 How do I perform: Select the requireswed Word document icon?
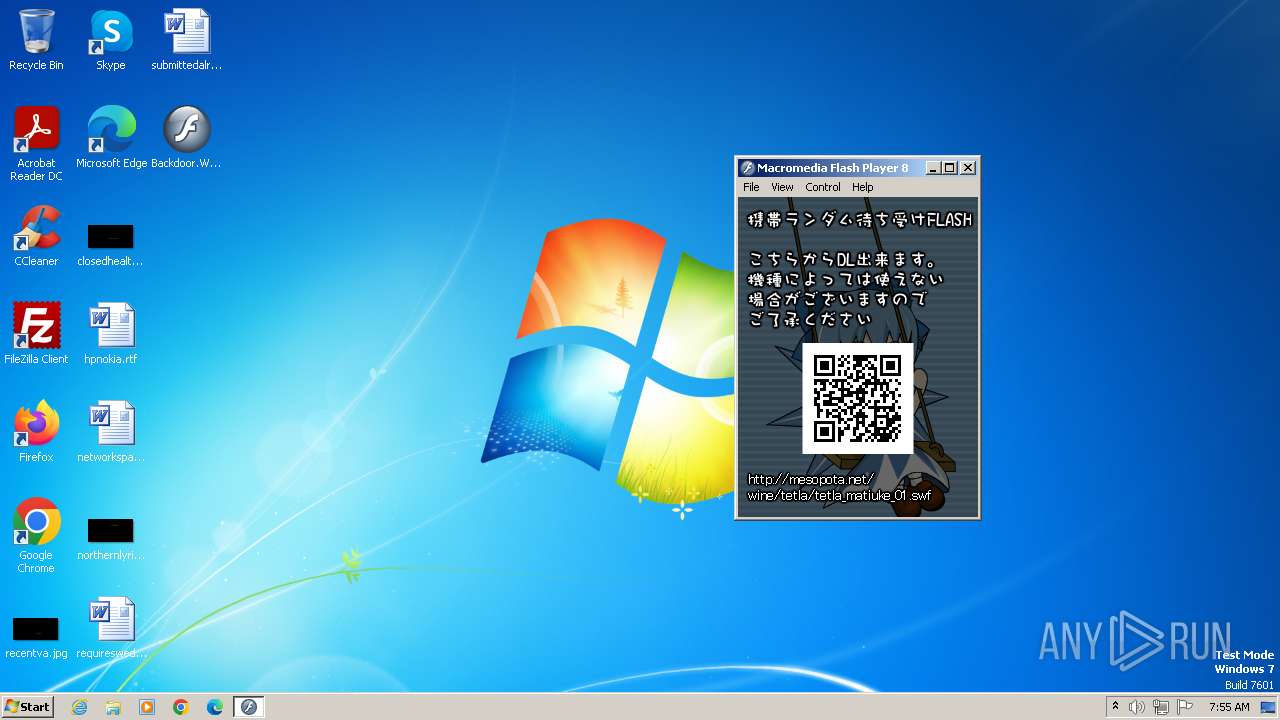click(110, 628)
